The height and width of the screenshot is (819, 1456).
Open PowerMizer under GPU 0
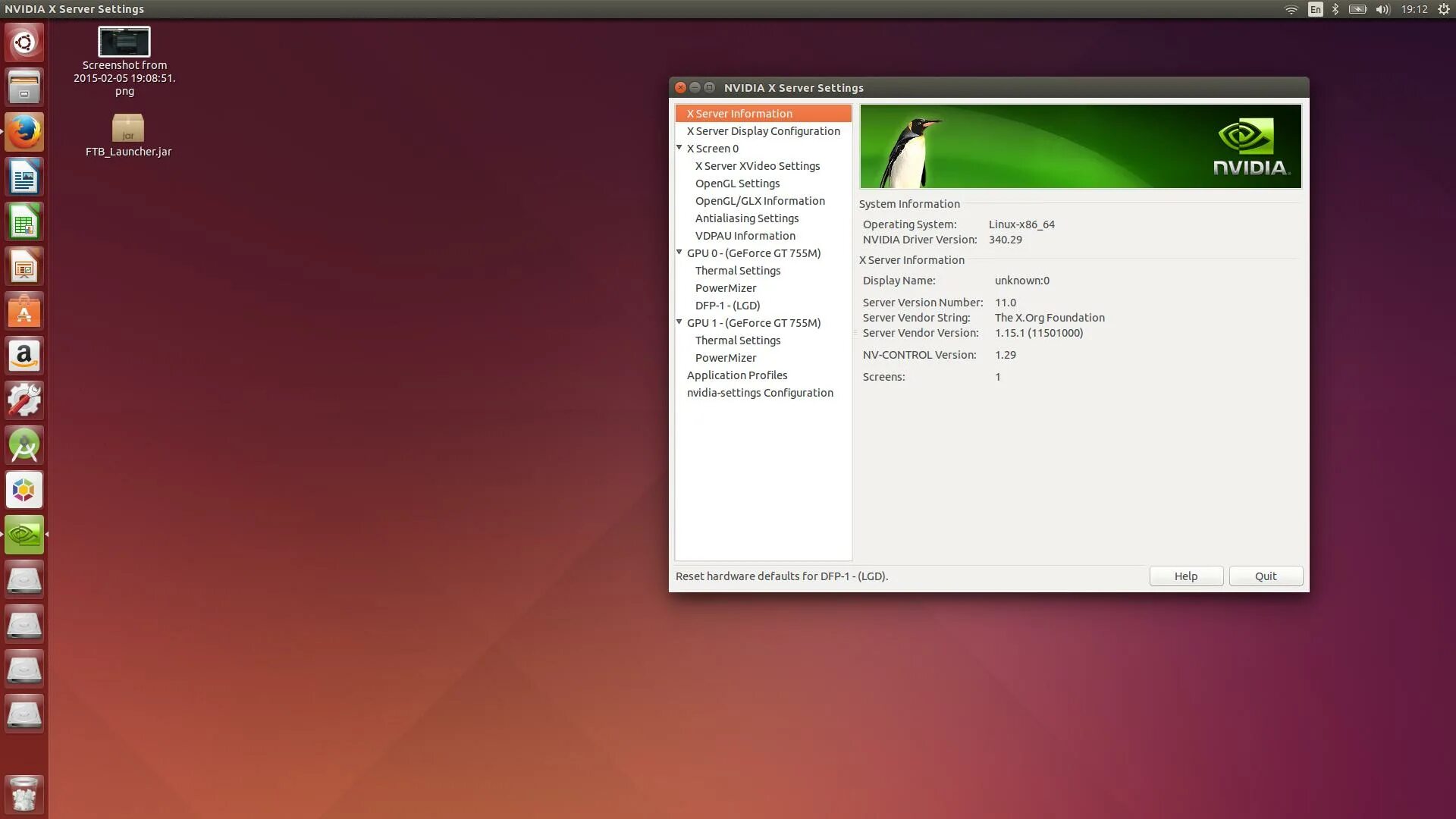click(x=726, y=288)
